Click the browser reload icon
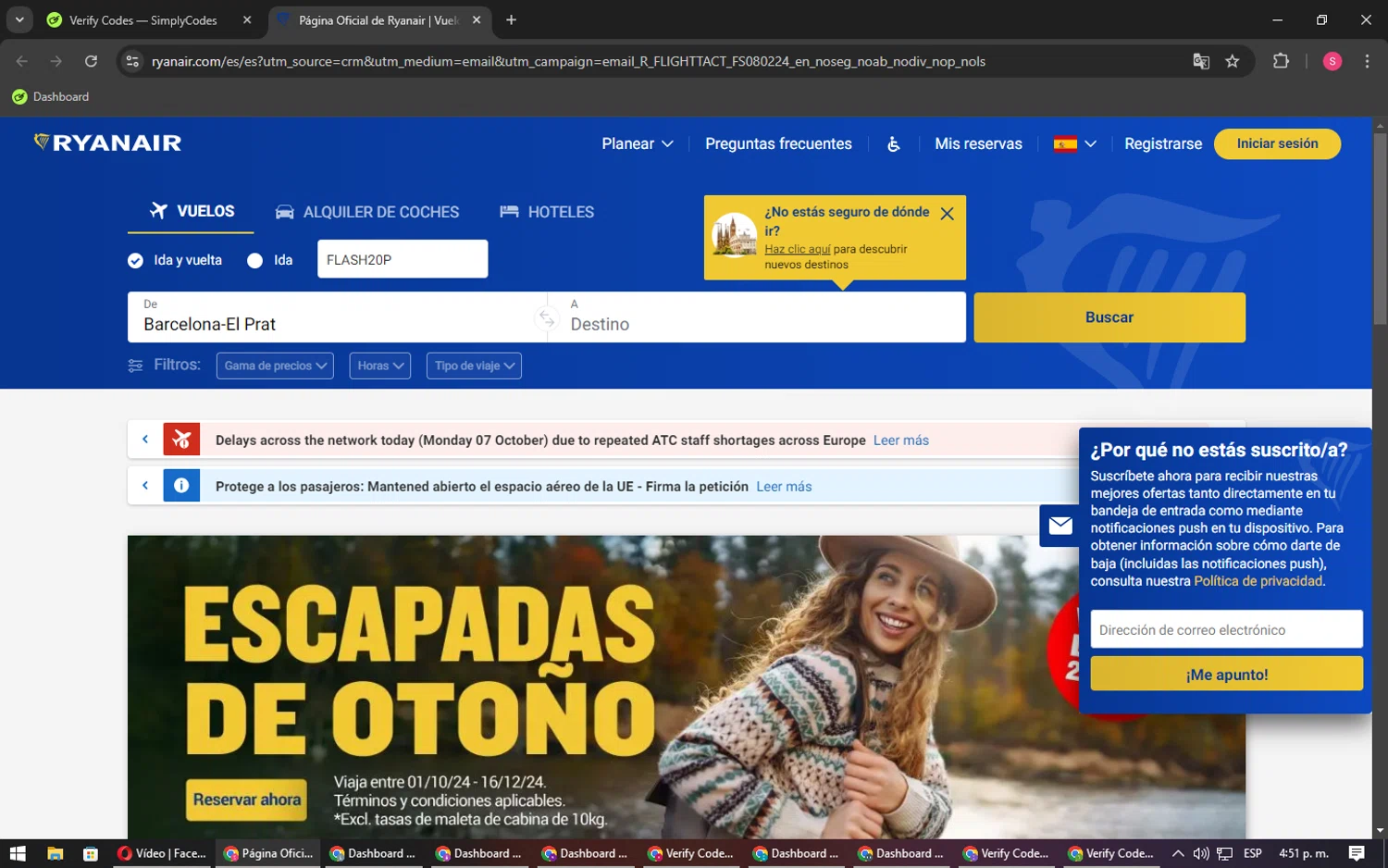Screen dimensions: 1388x868 pyautogui.click(x=91, y=61)
